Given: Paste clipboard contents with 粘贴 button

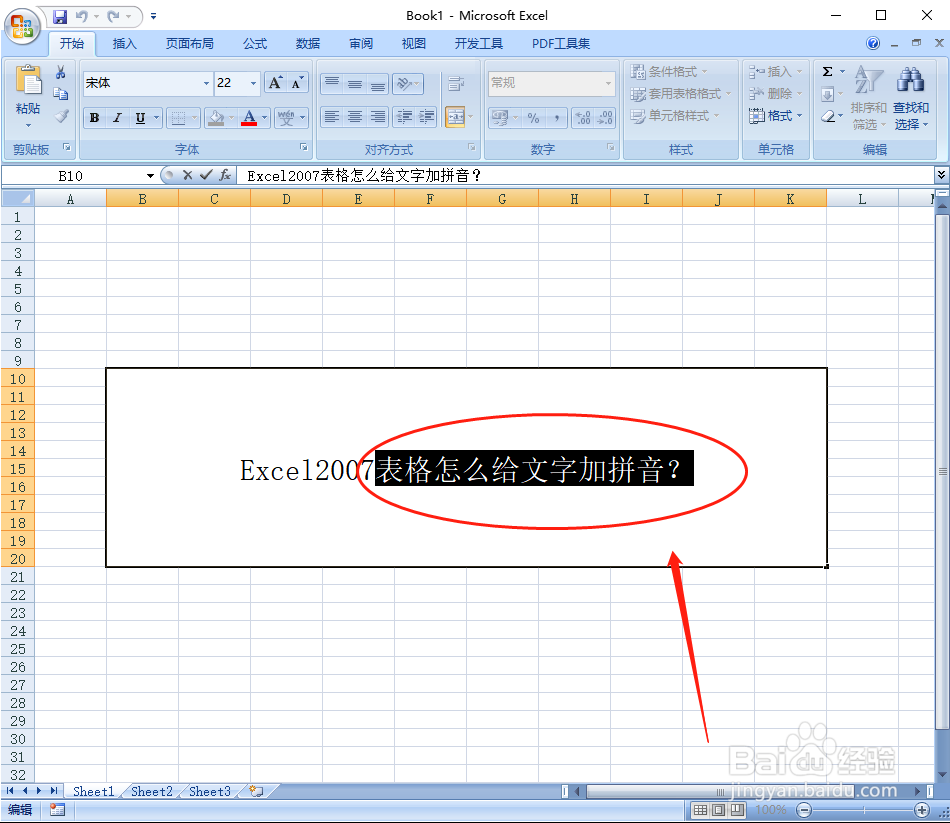Looking at the screenshot, I should (28, 96).
